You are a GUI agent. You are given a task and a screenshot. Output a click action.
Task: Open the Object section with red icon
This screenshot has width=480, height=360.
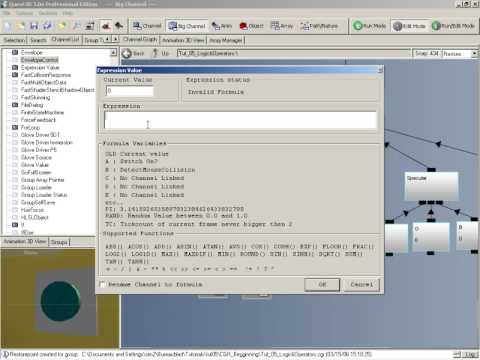click(252, 26)
